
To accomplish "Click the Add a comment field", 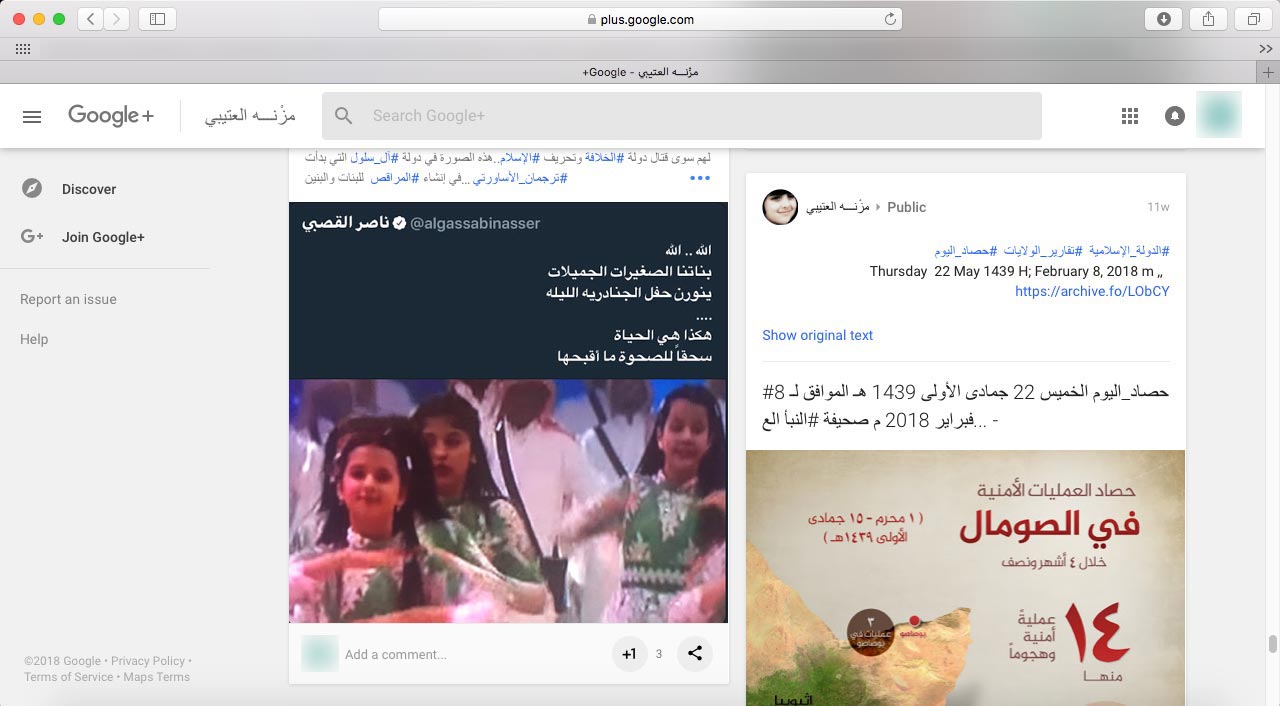I will coord(470,654).
